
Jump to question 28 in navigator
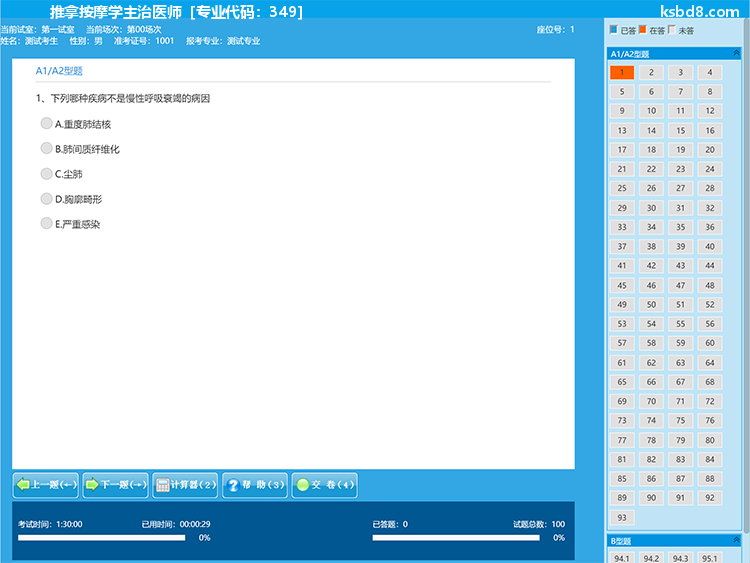tap(710, 188)
